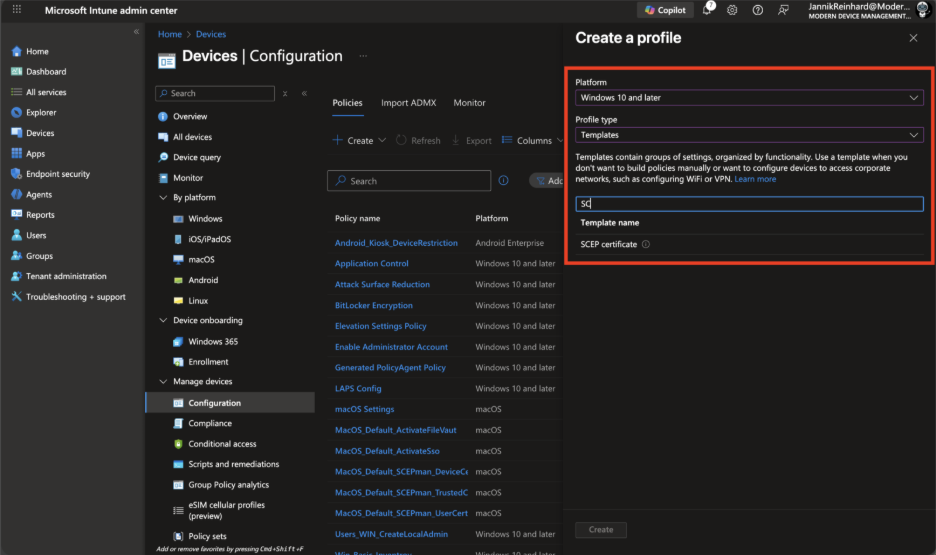
Task: Open the waffle app launcher icon
Action: [x=17, y=10]
